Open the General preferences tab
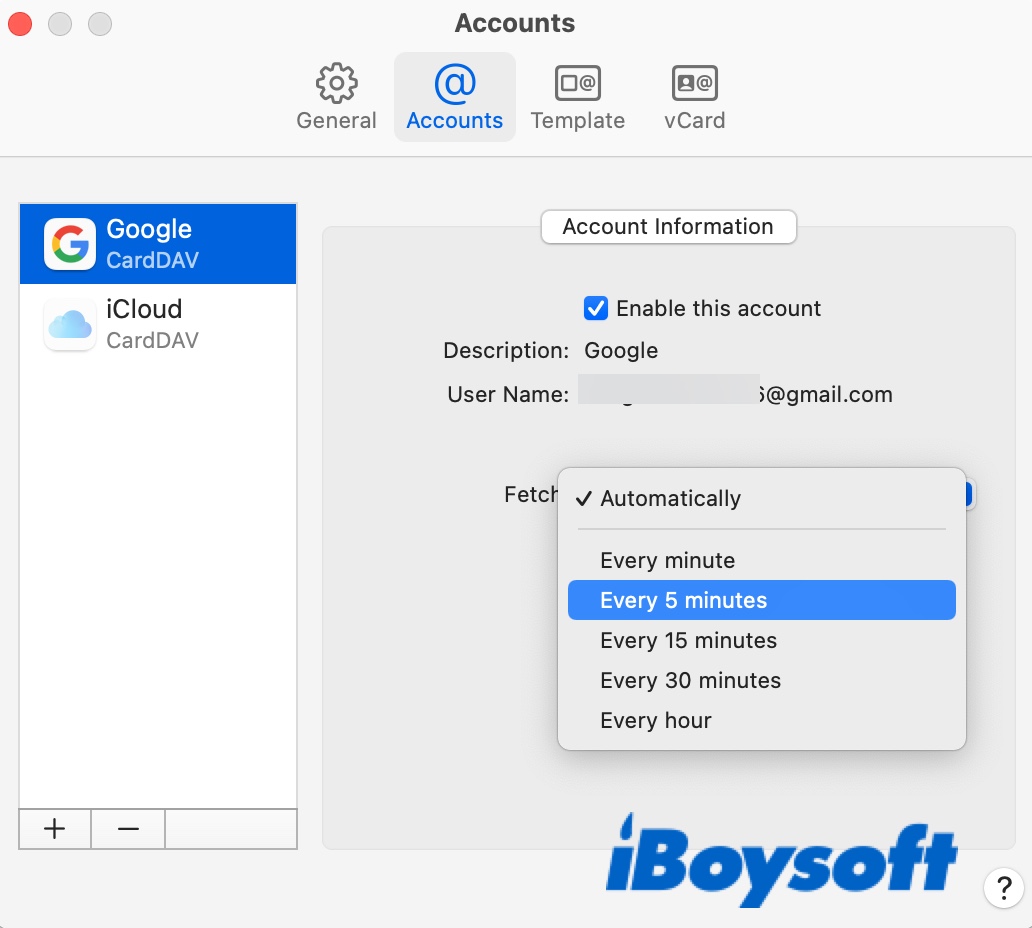The width and height of the screenshot is (1032, 928). click(336, 97)
